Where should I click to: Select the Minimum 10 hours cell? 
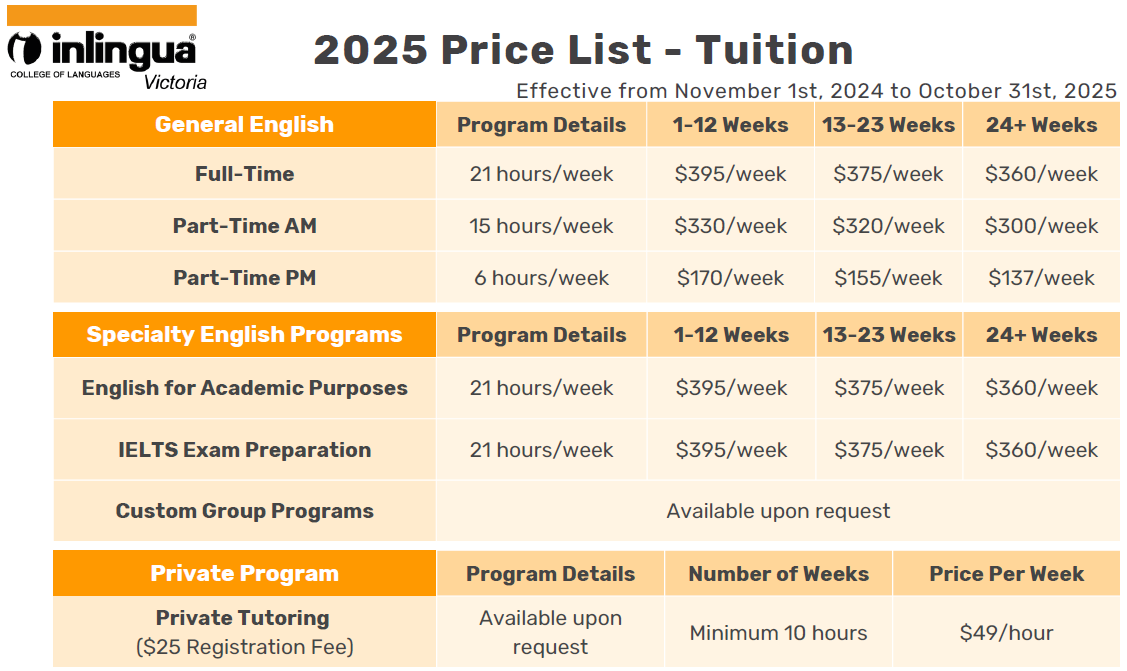(778, 633)
